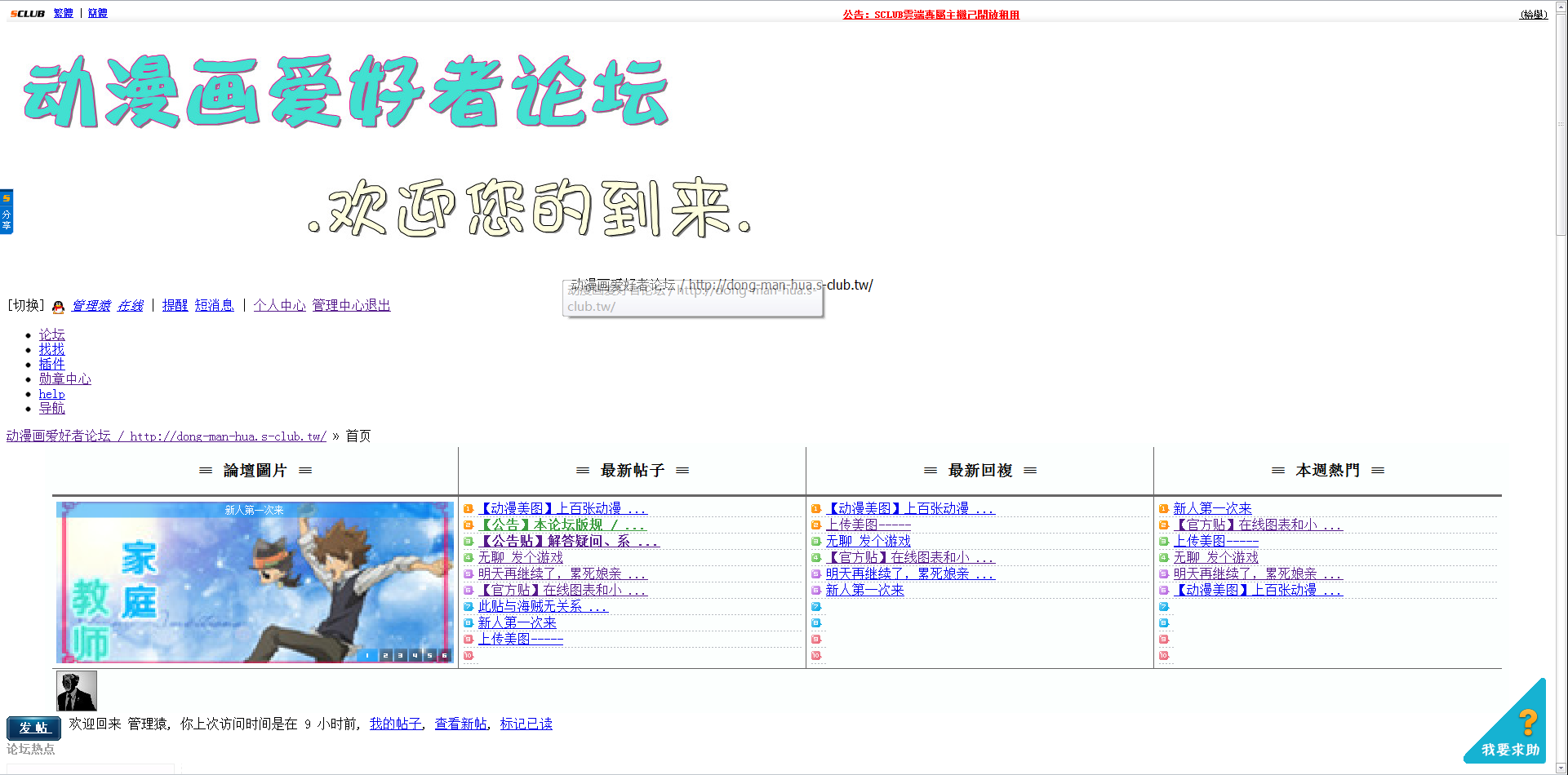This screenshot has width=1568, height=775.
Task: Open 上传美图 in 最新帖子
Action: [x=521, y=639]
